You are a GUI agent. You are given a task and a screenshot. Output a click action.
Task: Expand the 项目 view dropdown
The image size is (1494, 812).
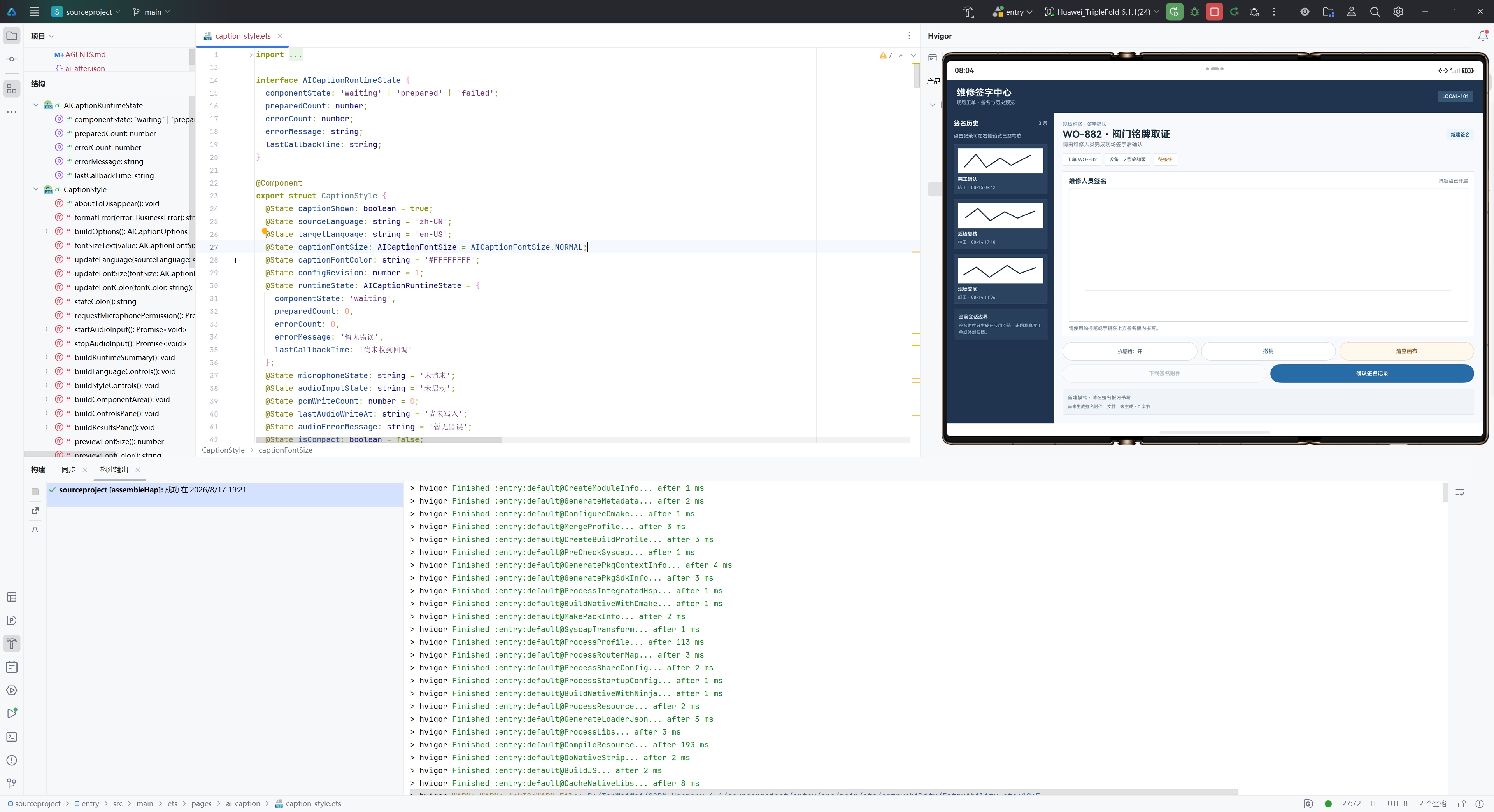click(x=42, y=36)
